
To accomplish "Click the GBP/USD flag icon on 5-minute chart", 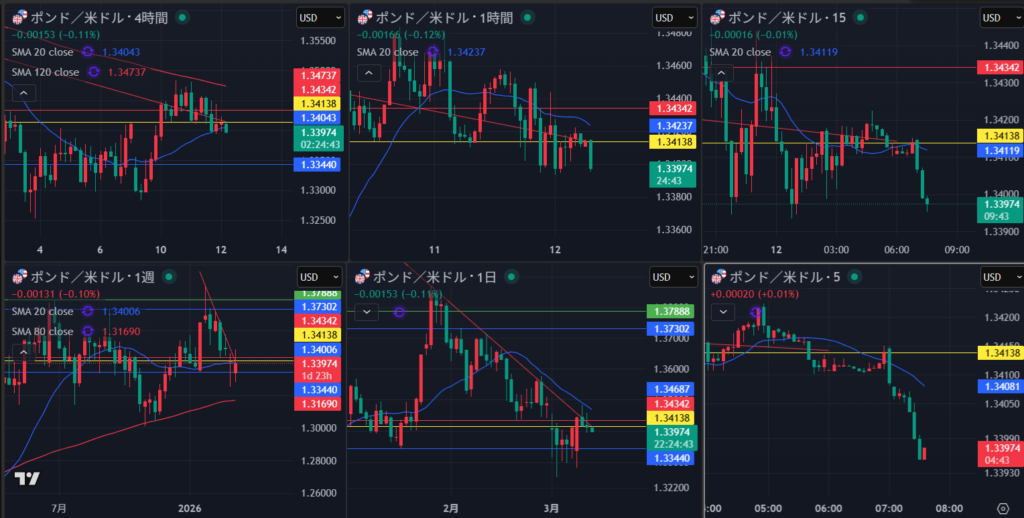I will (716, 277).
